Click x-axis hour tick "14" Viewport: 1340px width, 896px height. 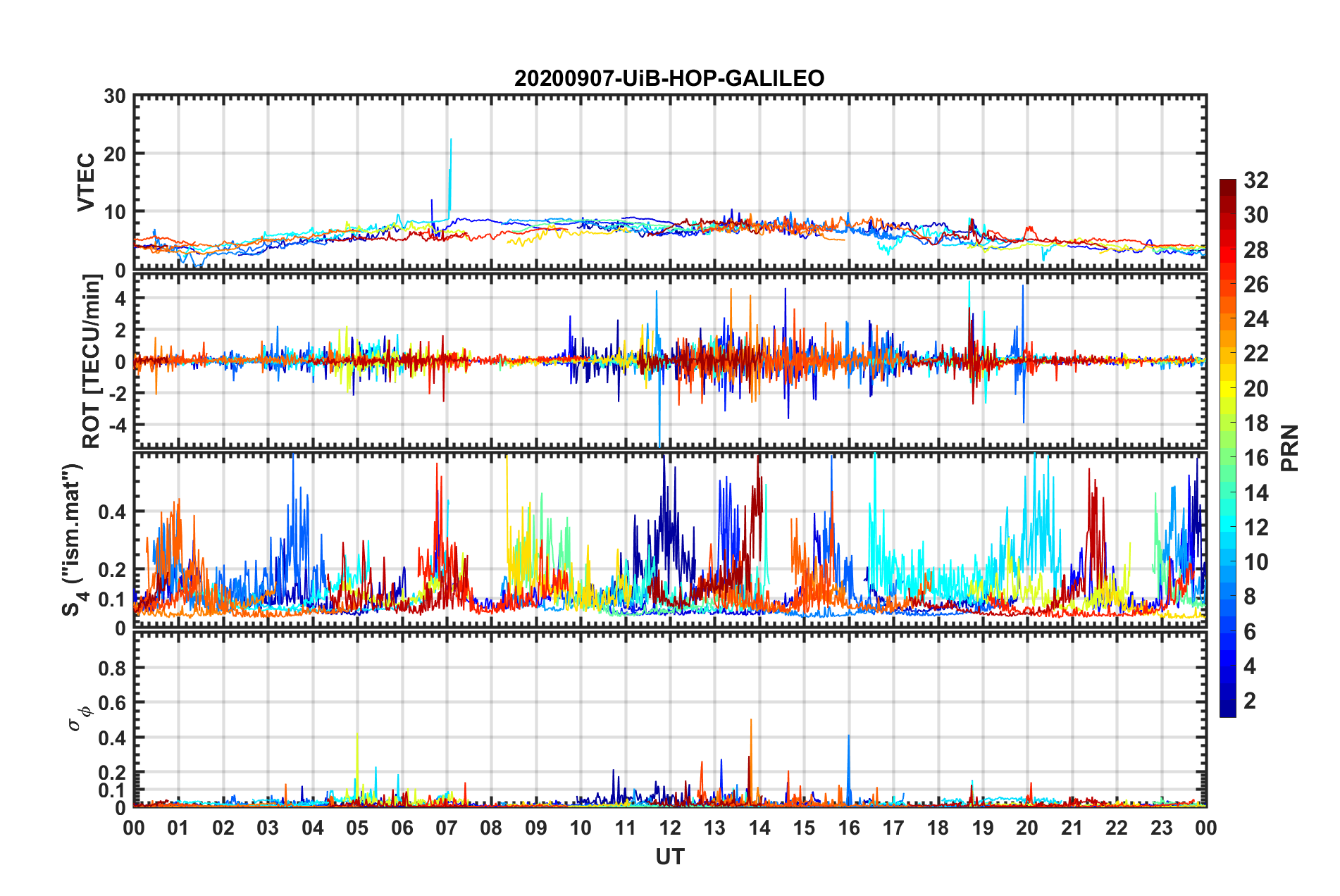759,828
